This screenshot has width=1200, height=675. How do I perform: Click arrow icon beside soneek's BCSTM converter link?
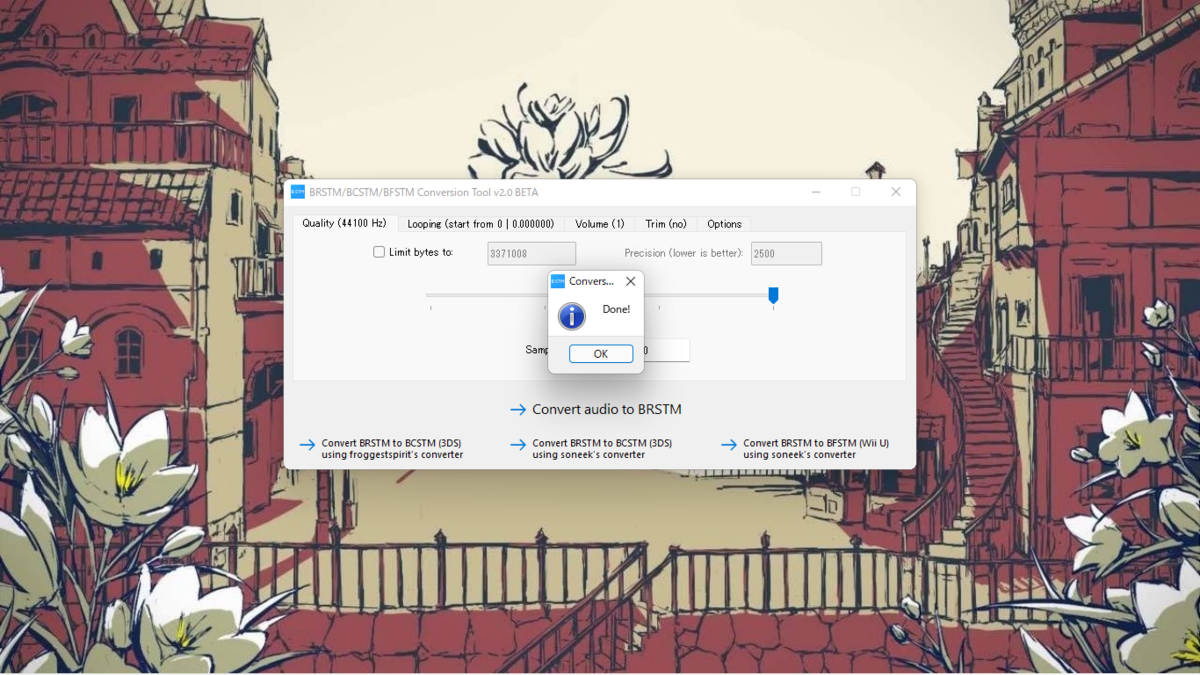[x=518, y=445]
